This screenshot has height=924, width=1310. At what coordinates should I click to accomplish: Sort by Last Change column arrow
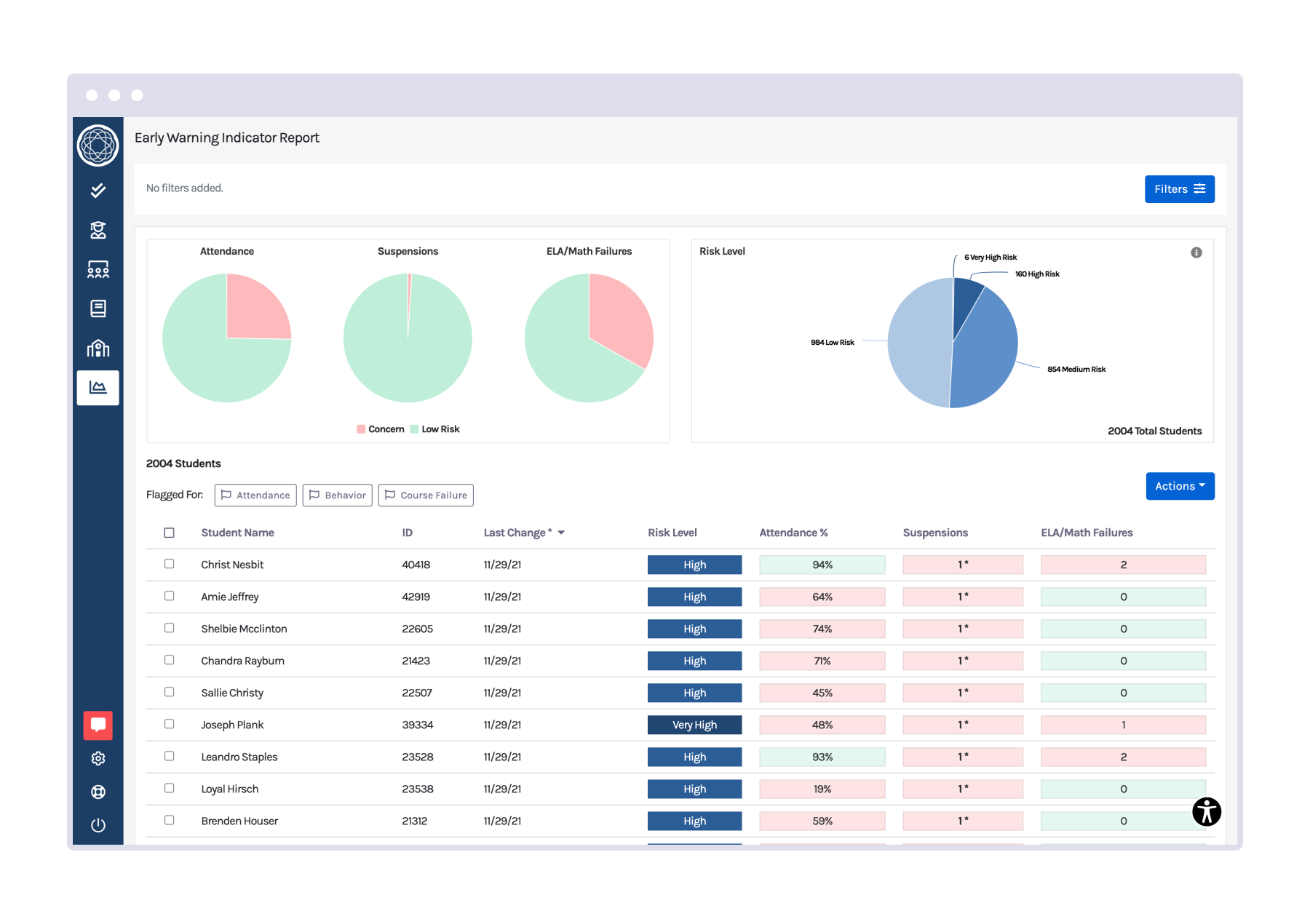point(561,533)
